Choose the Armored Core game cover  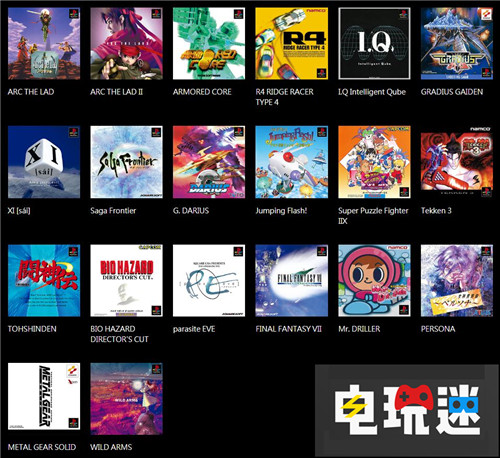(209, 44)
